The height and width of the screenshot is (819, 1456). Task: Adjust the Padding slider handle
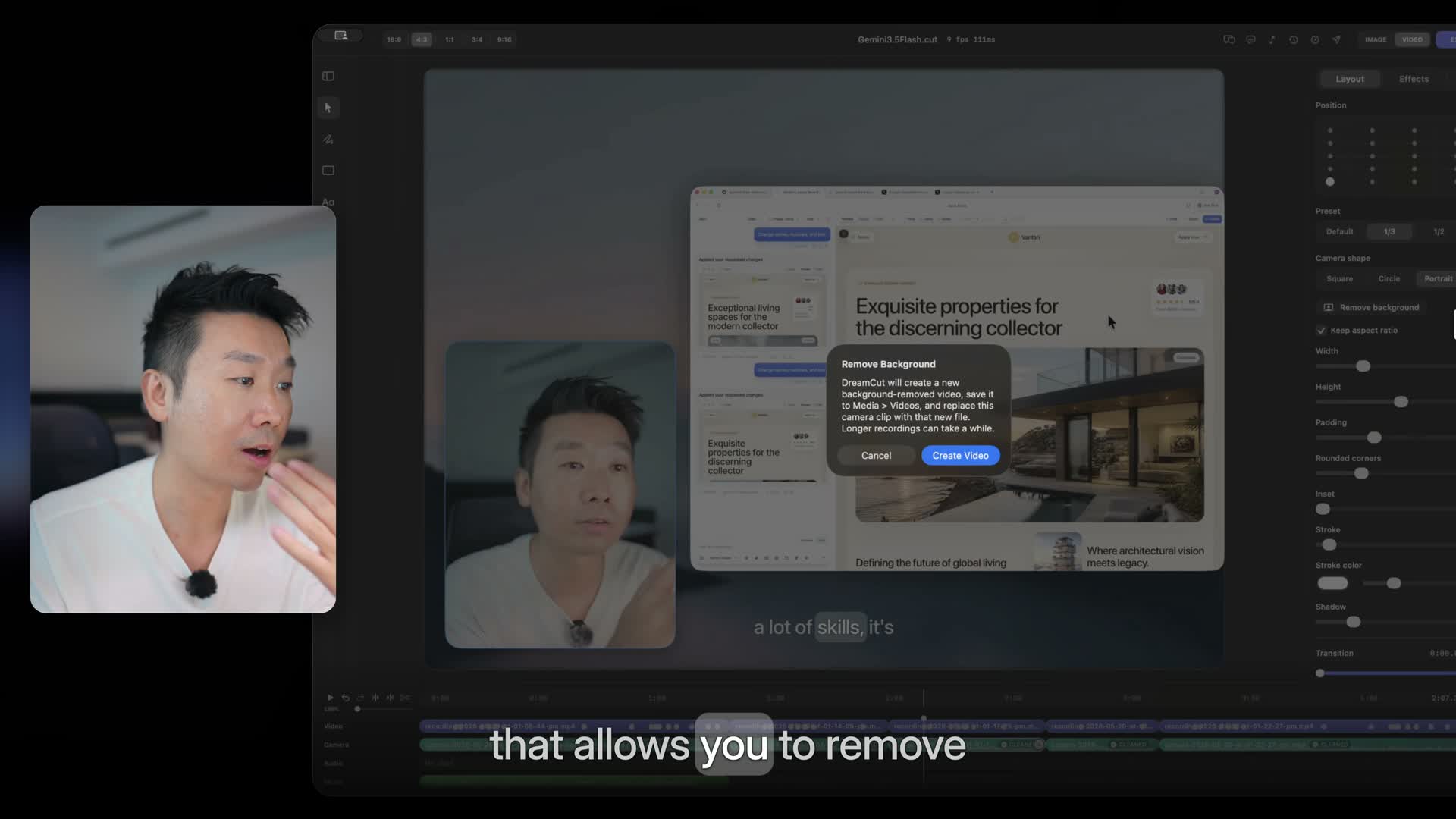pyautogui.click(x=1374, y=438)
